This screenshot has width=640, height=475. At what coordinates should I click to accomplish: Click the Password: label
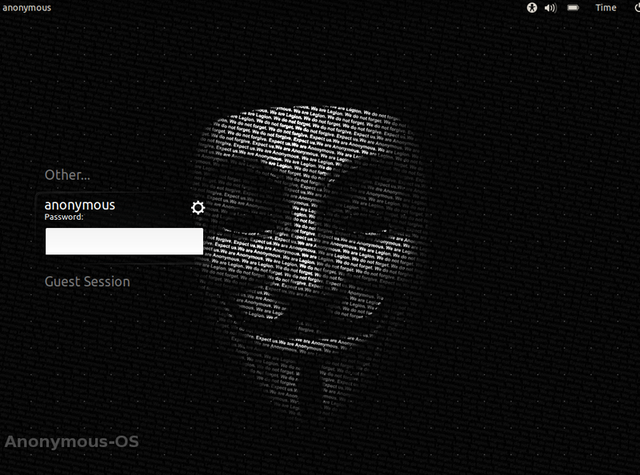coord(64,217)
